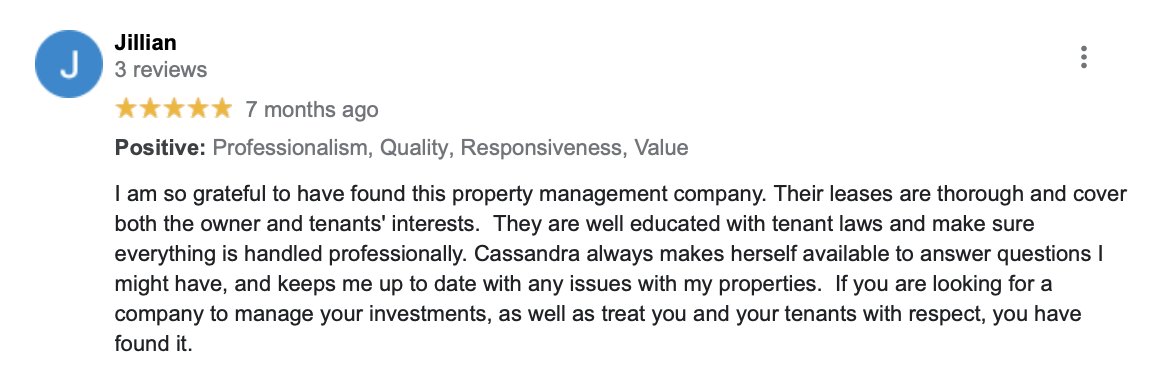Open reviewer profile via the name Jillian
This screenshot has width=1150, height=372.
tap(145, 43)
